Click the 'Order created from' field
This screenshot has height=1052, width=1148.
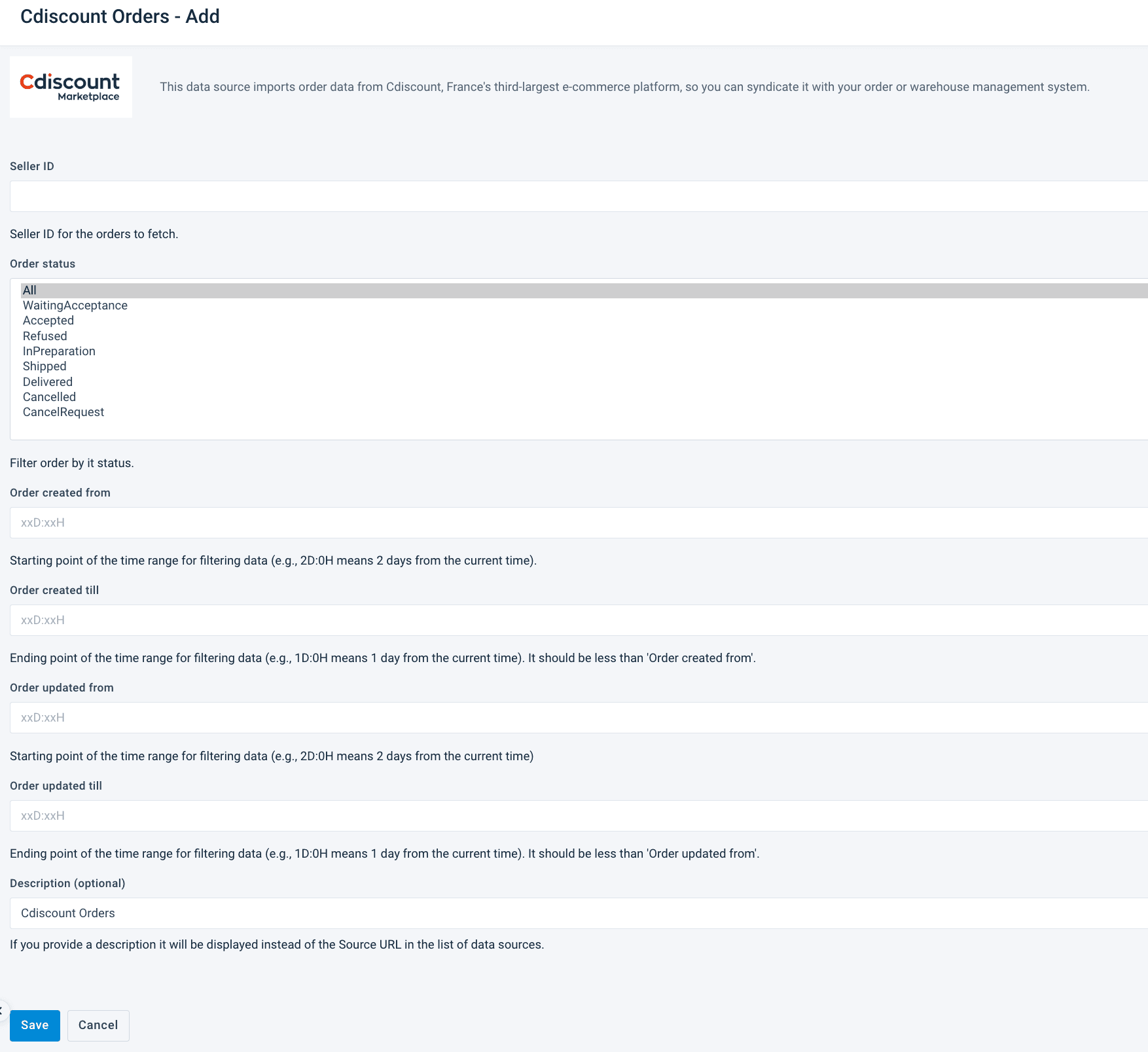point(576,523)
